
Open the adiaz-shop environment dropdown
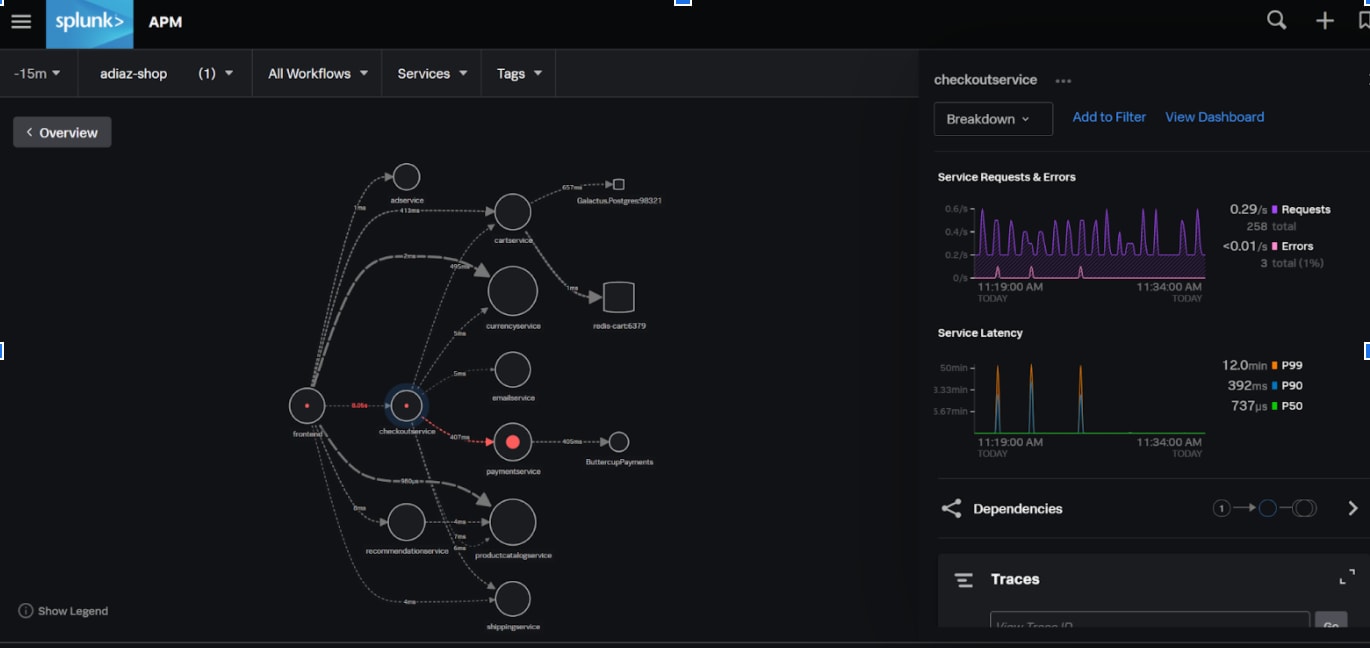click(166, 74)
